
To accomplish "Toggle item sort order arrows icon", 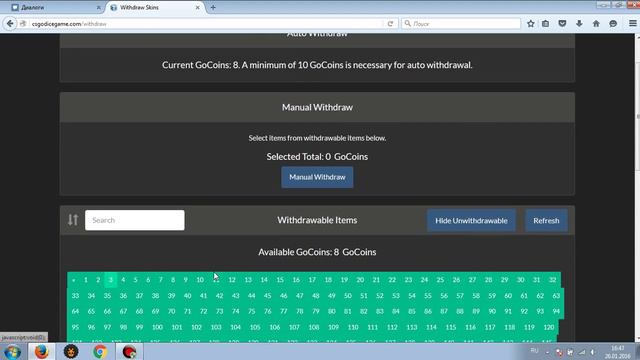I will click(x=73, y=220).
